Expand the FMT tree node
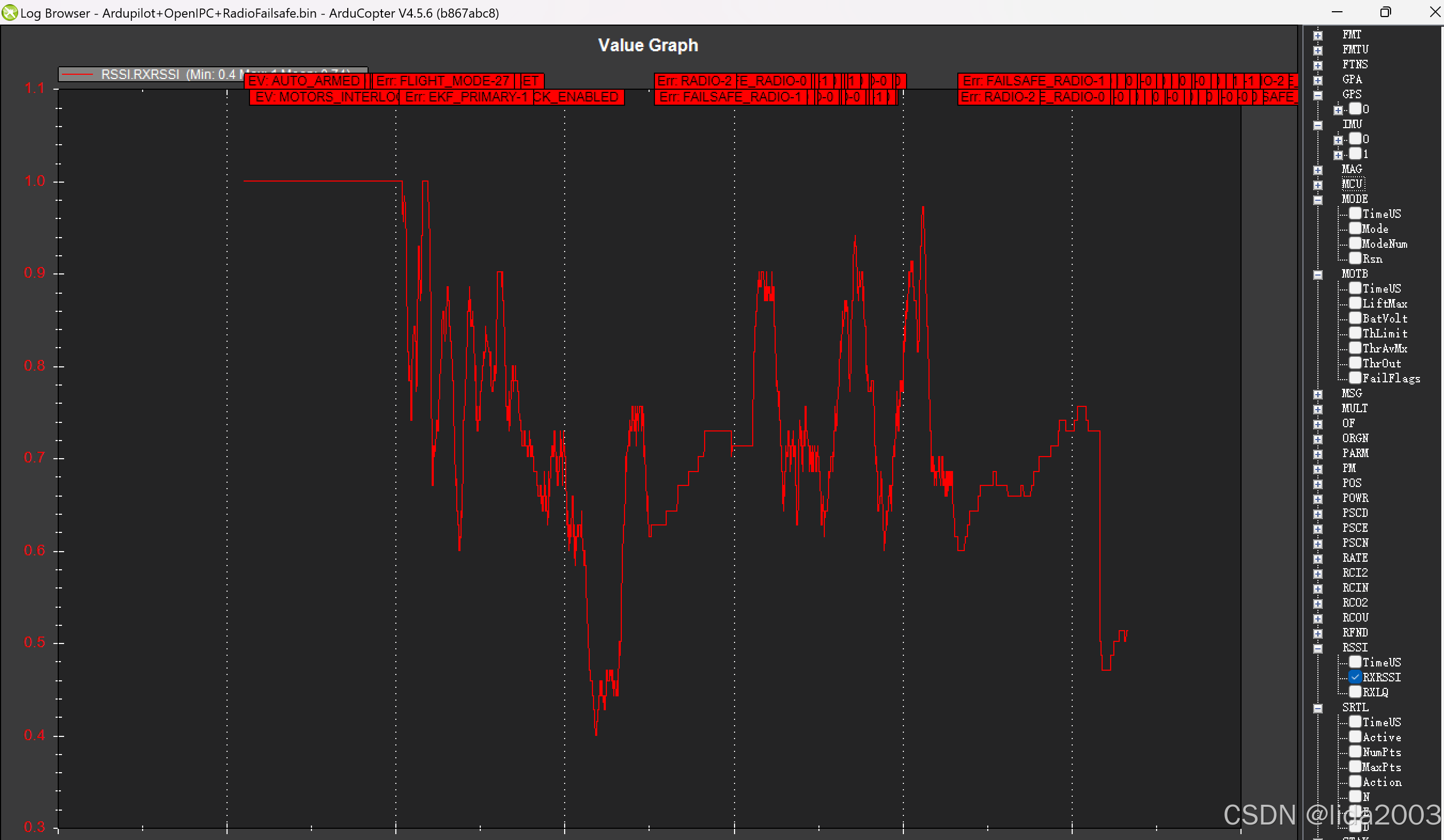 coord(1318,35)
